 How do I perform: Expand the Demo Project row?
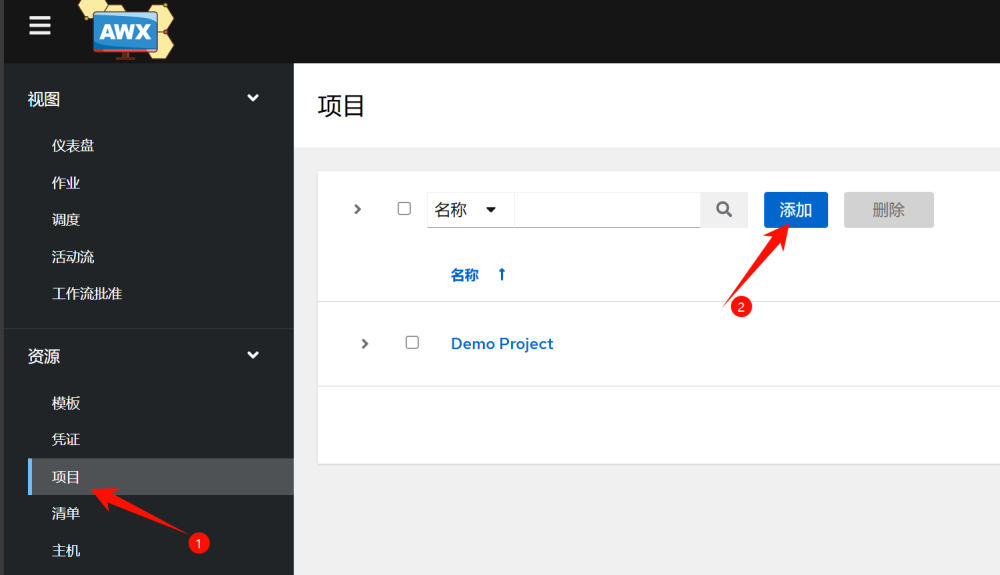click(x=365, y=344)
